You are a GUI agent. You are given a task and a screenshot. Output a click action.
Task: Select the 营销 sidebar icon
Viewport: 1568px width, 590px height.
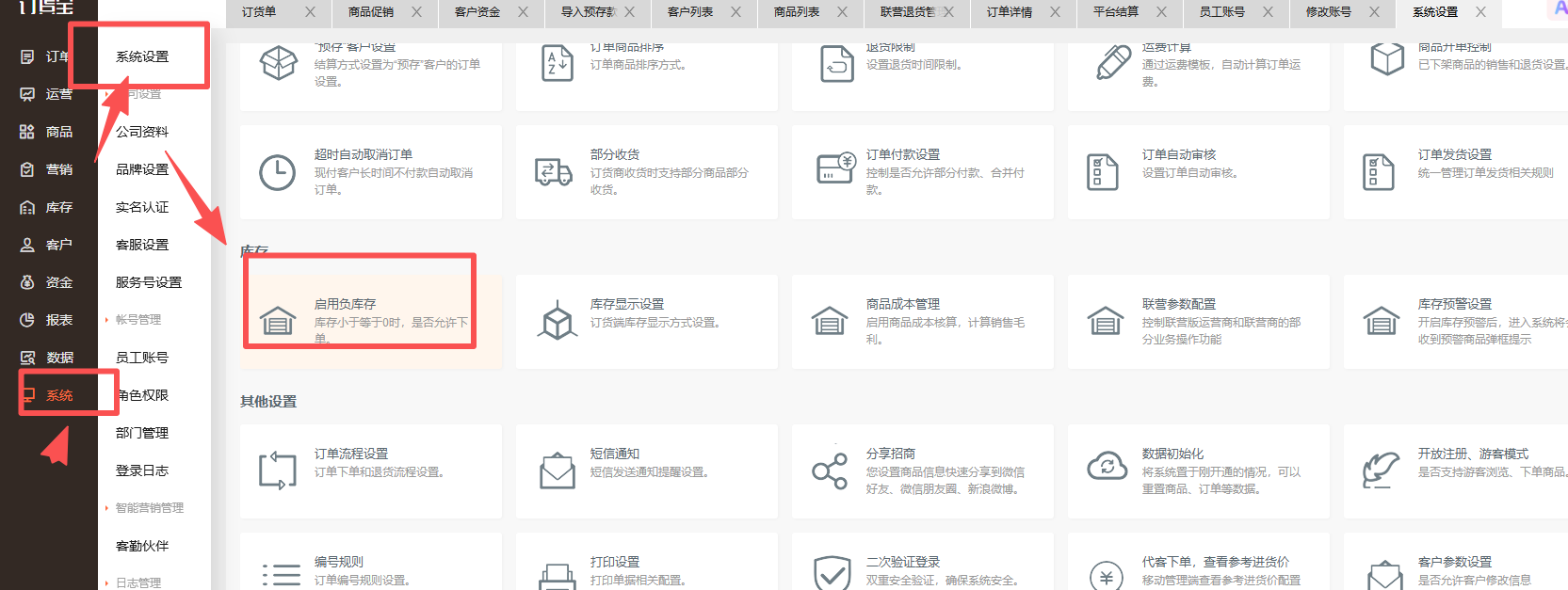(27, 169)
